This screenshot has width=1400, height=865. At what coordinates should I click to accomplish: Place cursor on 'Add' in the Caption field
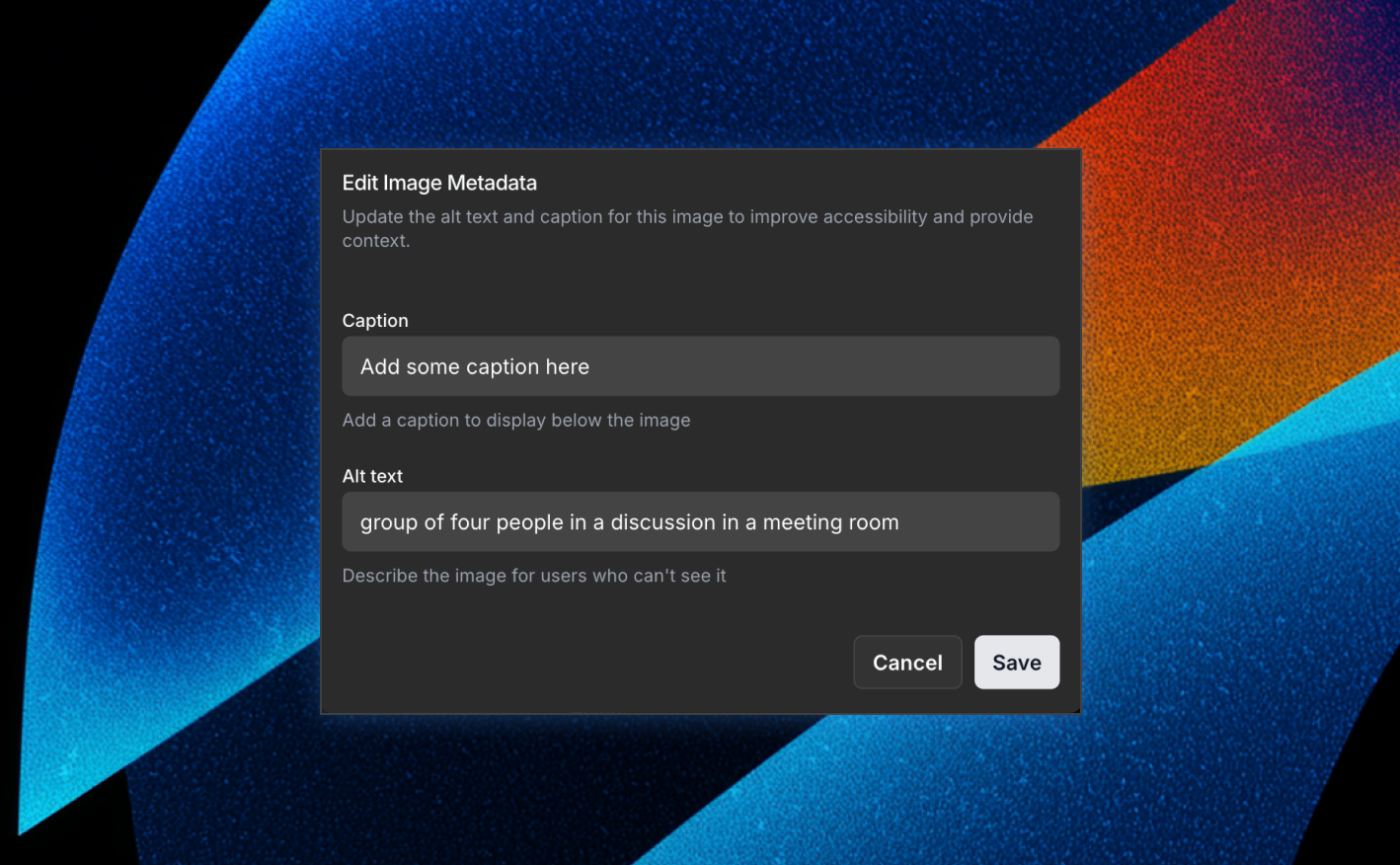(x=380, y=367)
